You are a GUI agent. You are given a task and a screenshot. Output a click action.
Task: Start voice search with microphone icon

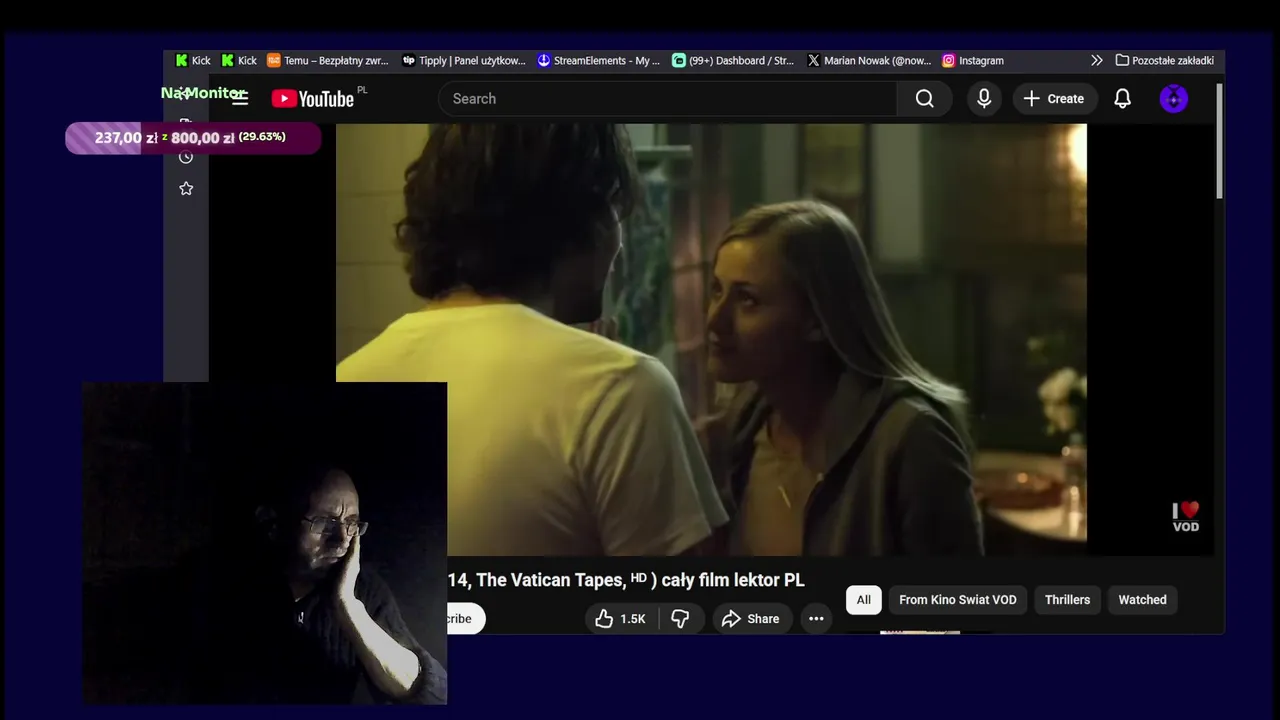[984, 98]
